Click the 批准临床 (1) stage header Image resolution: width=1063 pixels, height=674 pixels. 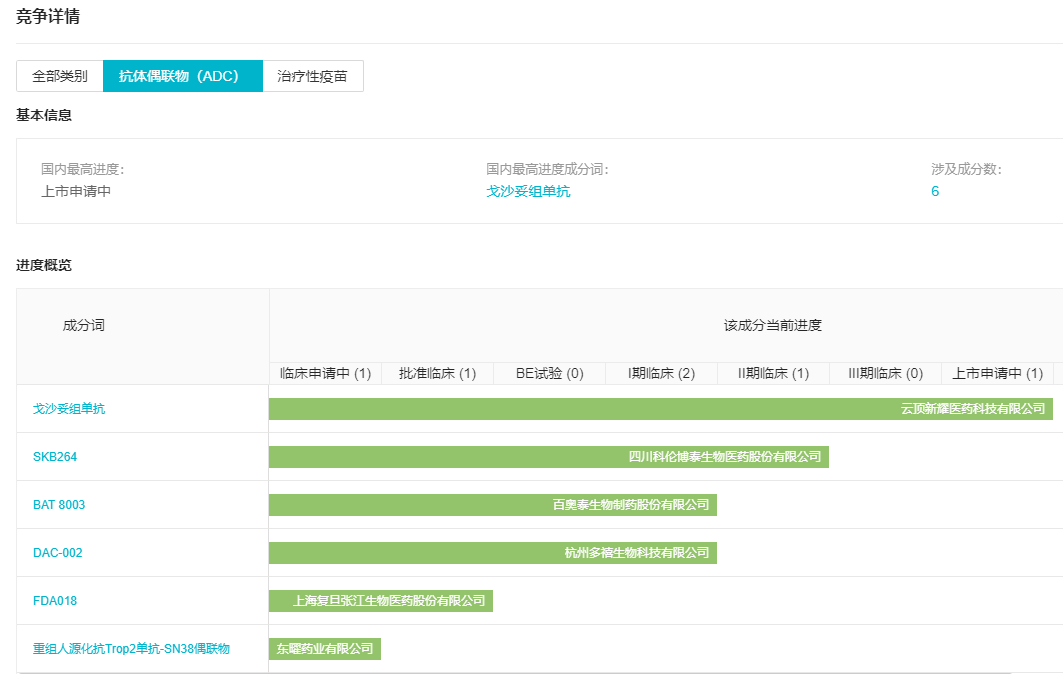click(x=437, y=374)
